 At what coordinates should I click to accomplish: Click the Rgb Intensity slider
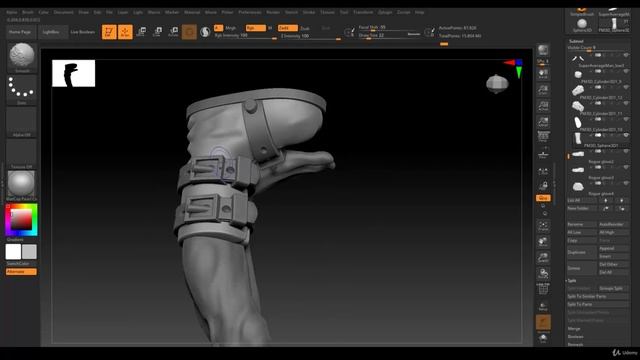246,36
